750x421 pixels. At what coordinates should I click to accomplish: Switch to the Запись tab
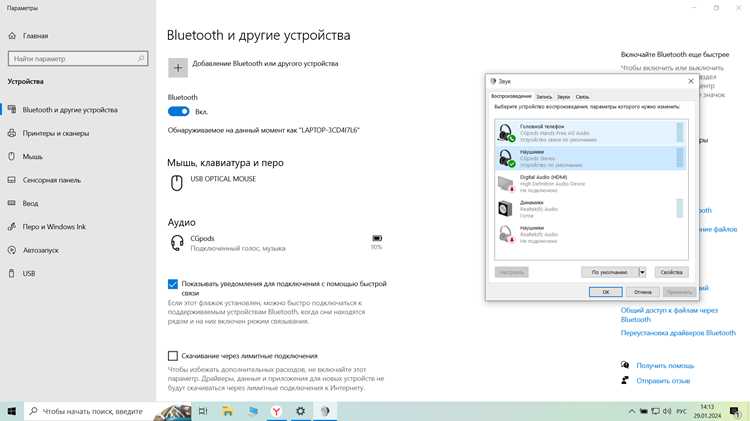[x=544, y=97]
